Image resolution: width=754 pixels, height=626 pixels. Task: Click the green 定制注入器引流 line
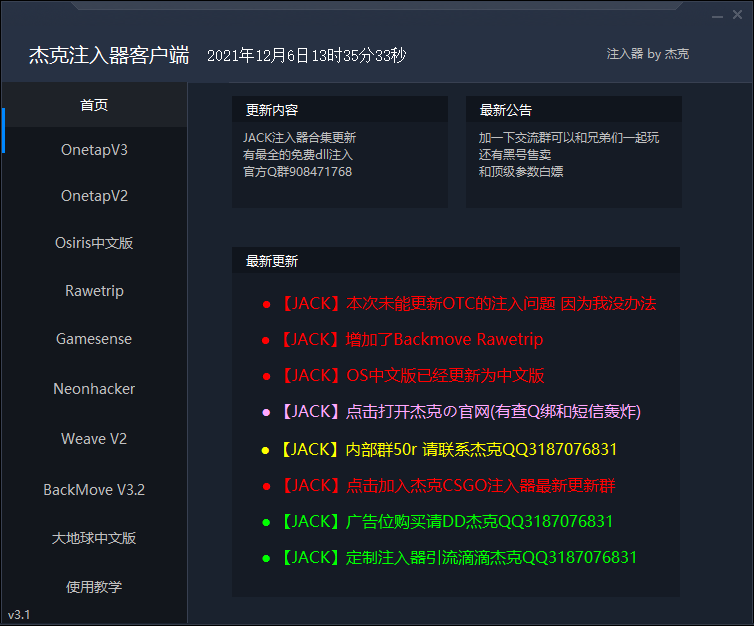[457, 558]
